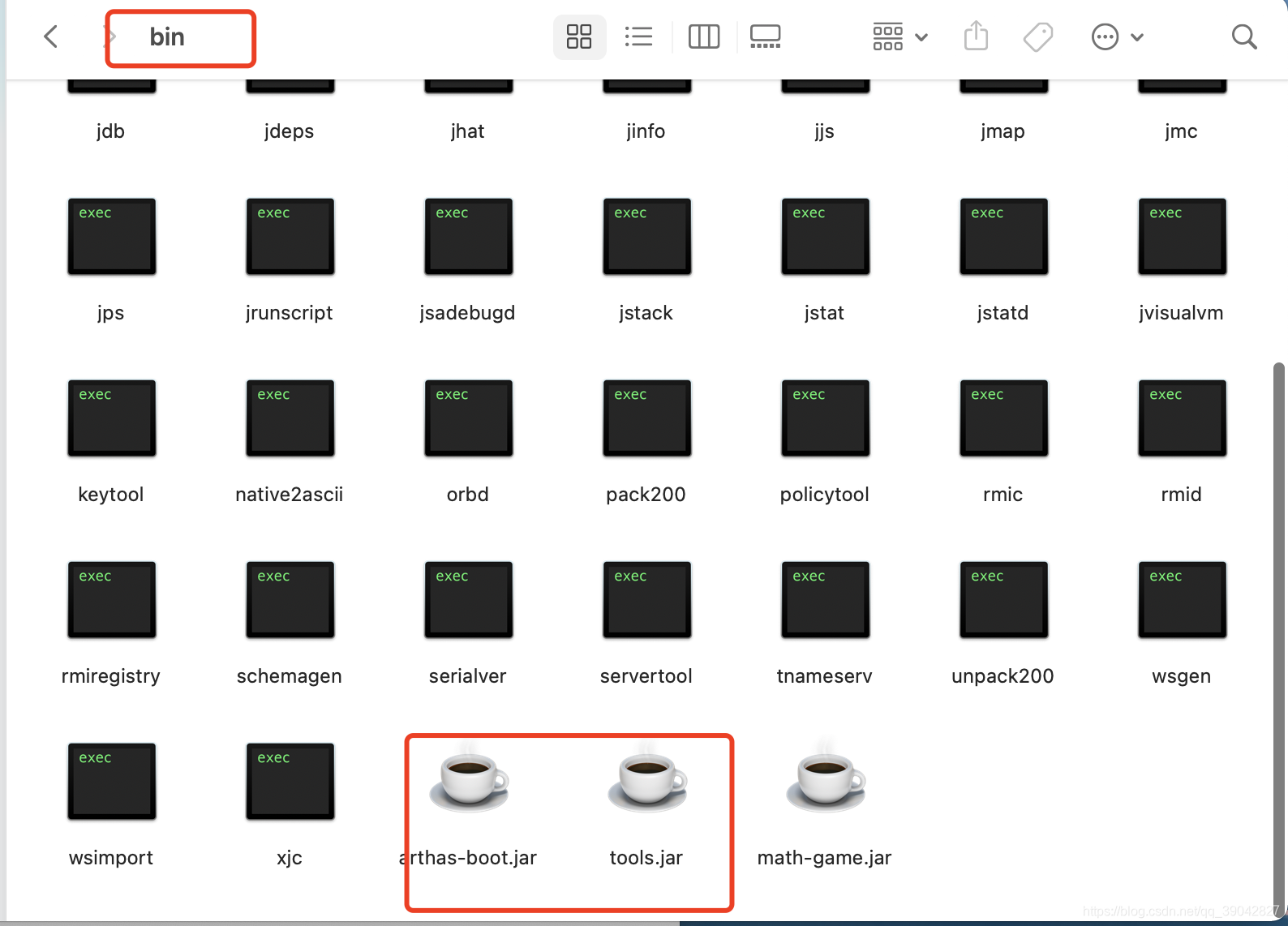The height and width of the screenshot is (926, 1288).
Task: Select the native2ascii exec icon
Action: coord(290,418)
